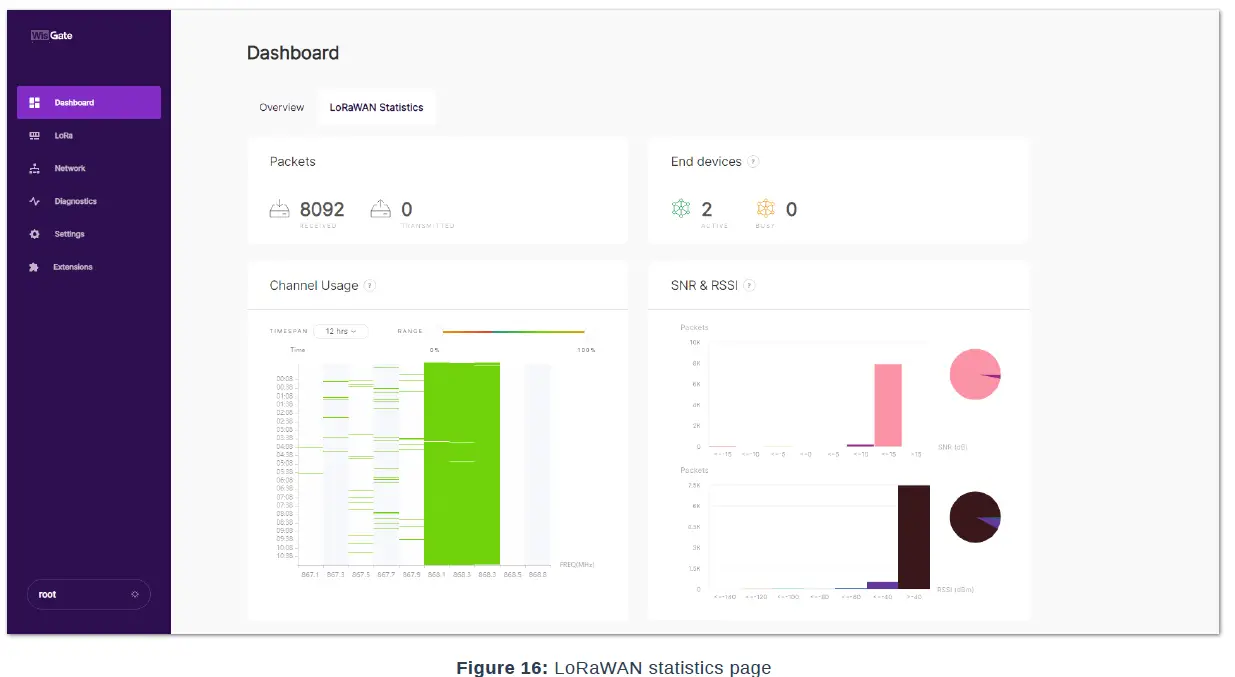Click the range color gradient bar
Image resolution: width=1235 pixels, height=677 pixels.
513,331
